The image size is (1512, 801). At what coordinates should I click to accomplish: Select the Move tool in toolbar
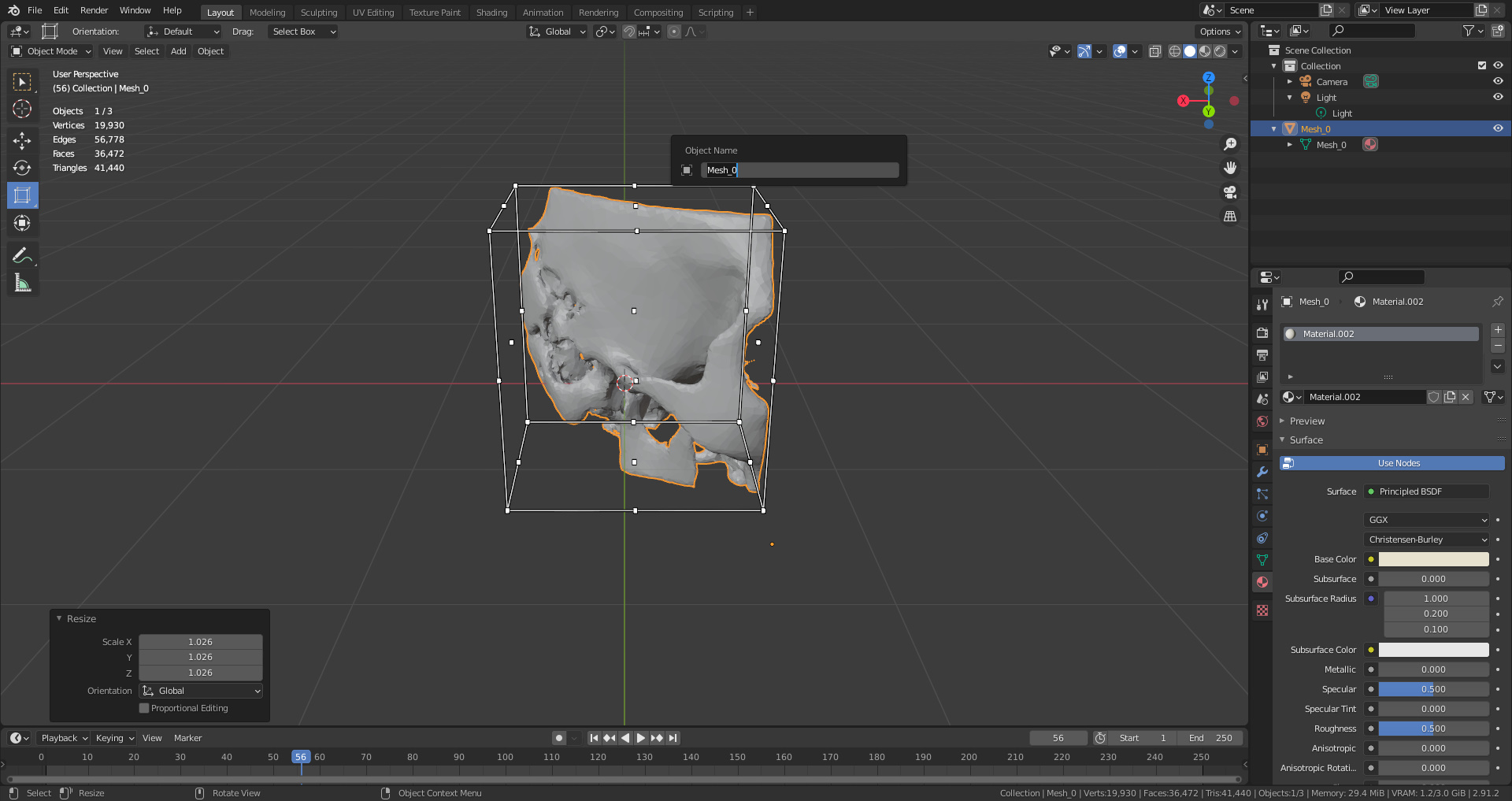click(22, 141)
